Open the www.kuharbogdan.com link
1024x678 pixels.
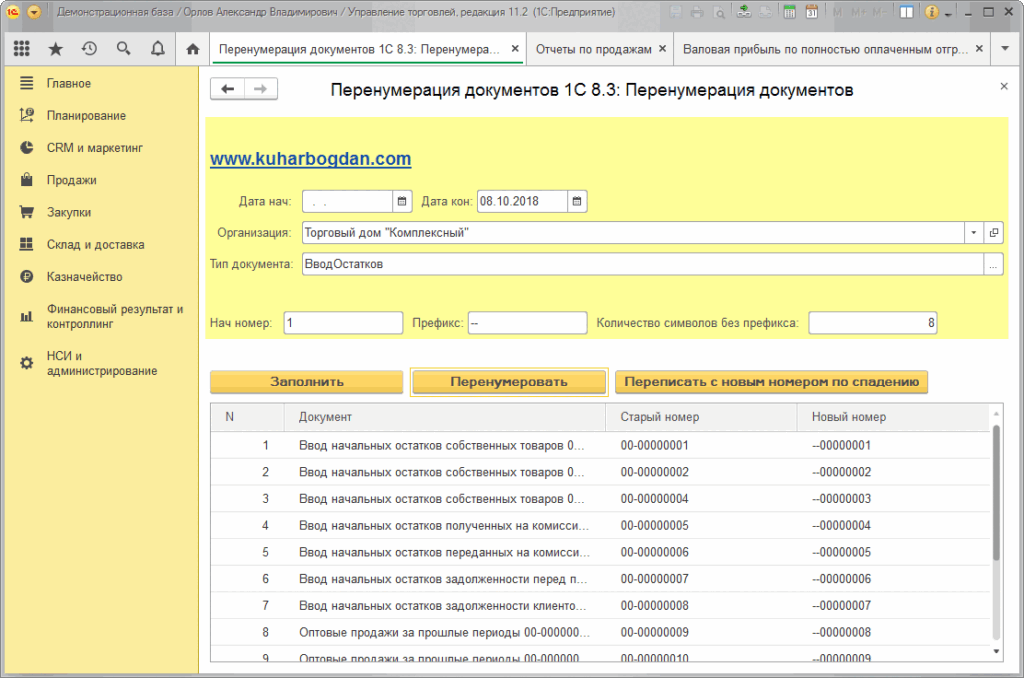310,159
